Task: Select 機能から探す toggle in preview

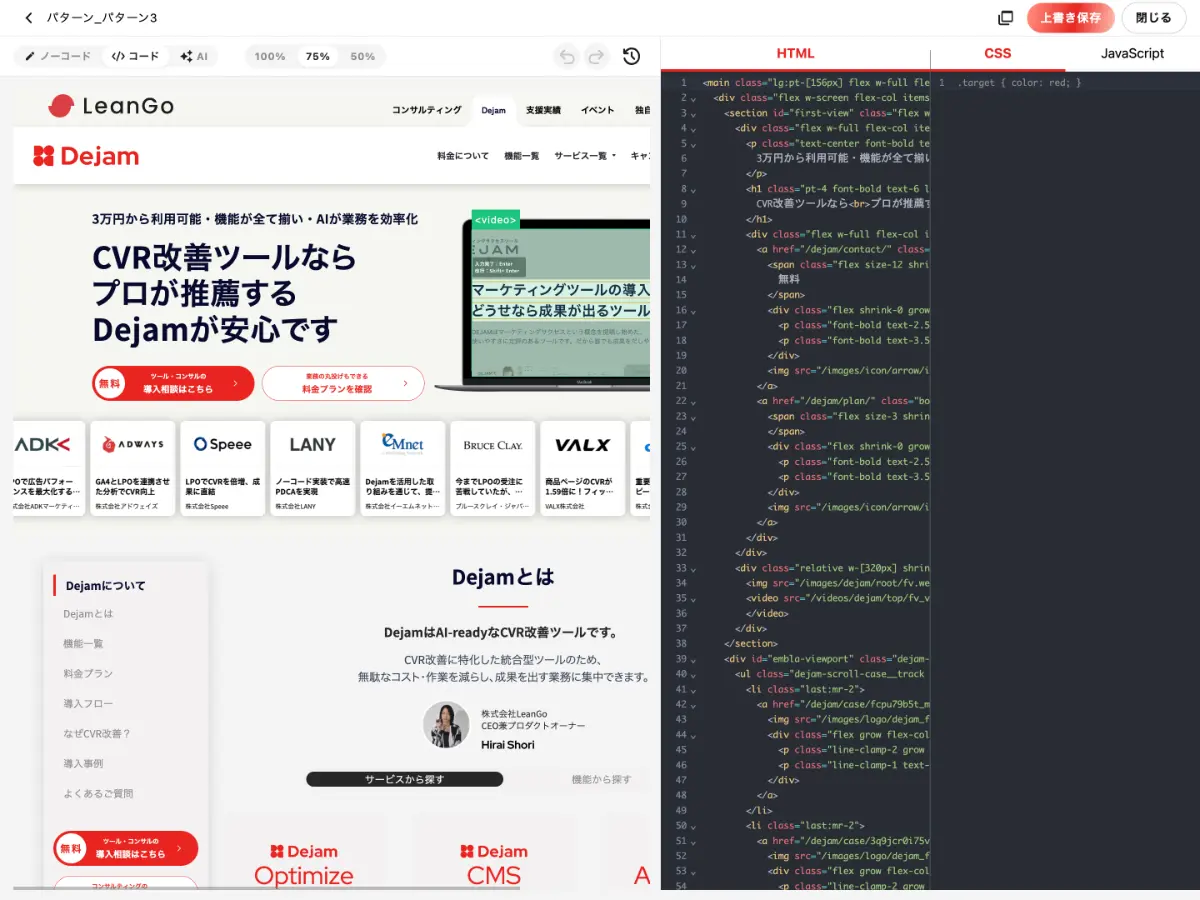Action: 601,779
